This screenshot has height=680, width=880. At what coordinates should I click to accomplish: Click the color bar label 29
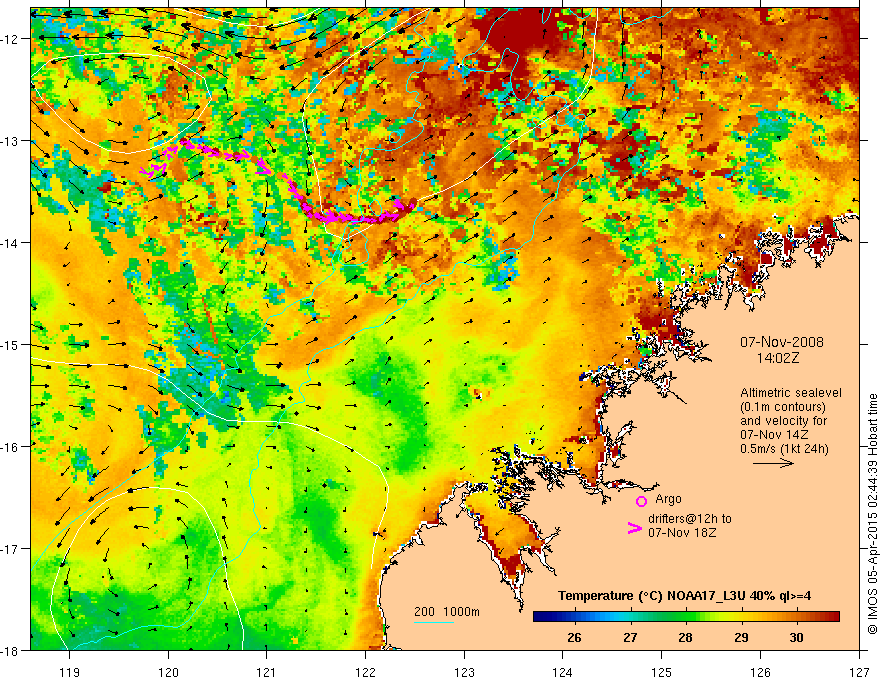pyautogui.click(x=741, y=637)
